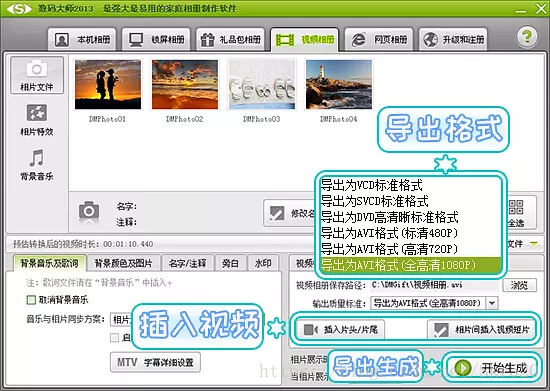
Task: Select the DMPhoto03 sand thumbnail
Action: pos(262,85)
